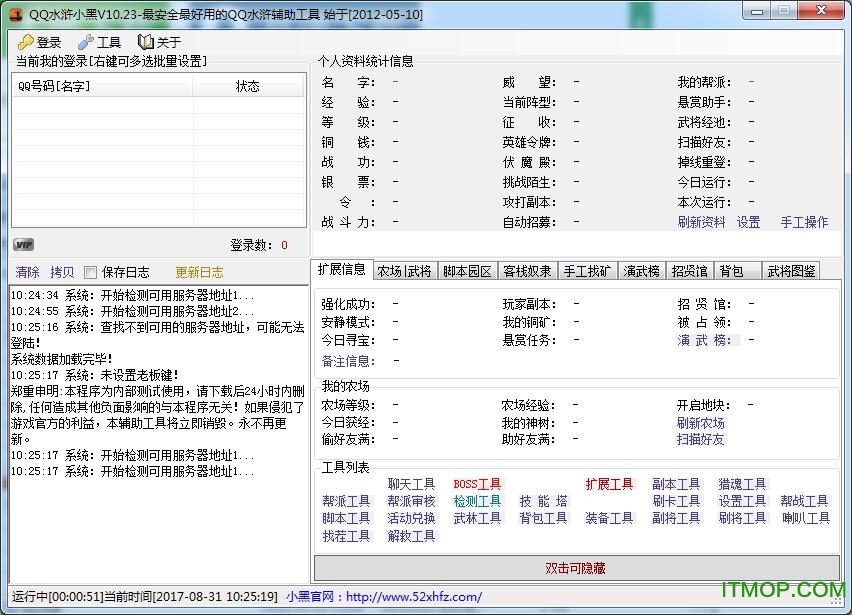
Task: Open the 小黑官网 URL in status bar
Action: tap(414, 597)
